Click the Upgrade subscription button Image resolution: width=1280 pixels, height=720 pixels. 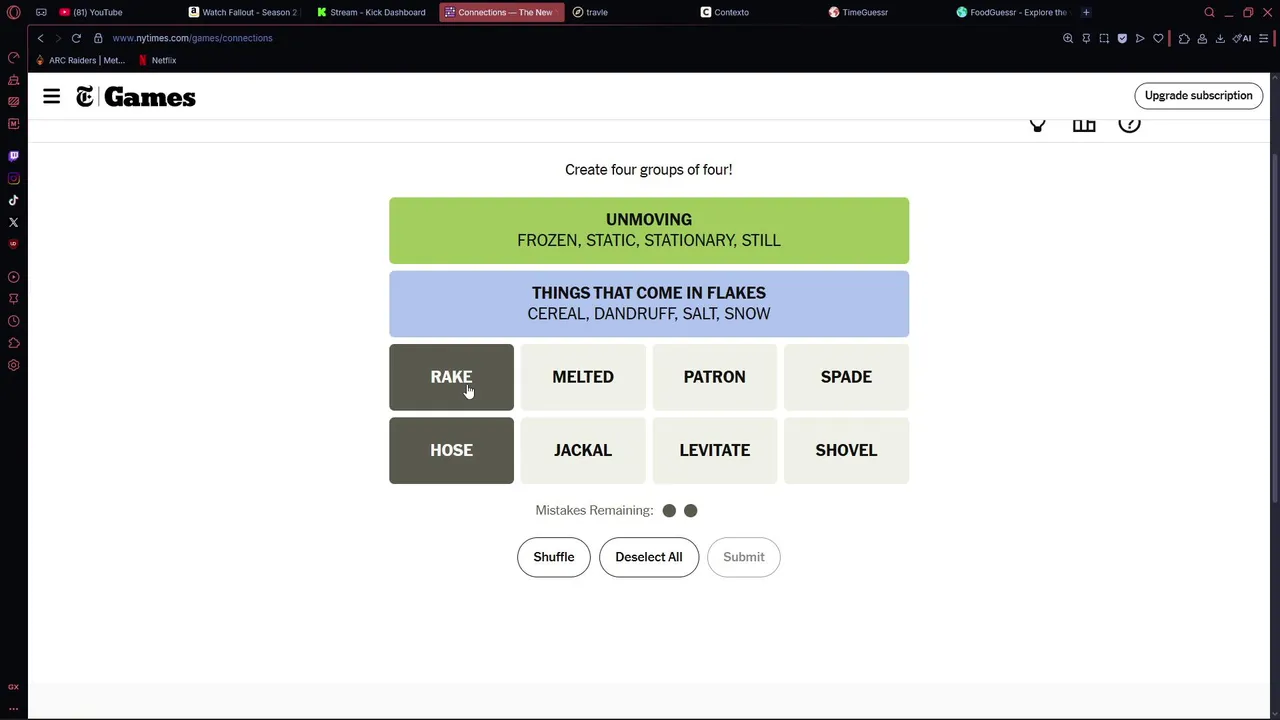[1198, 96]
